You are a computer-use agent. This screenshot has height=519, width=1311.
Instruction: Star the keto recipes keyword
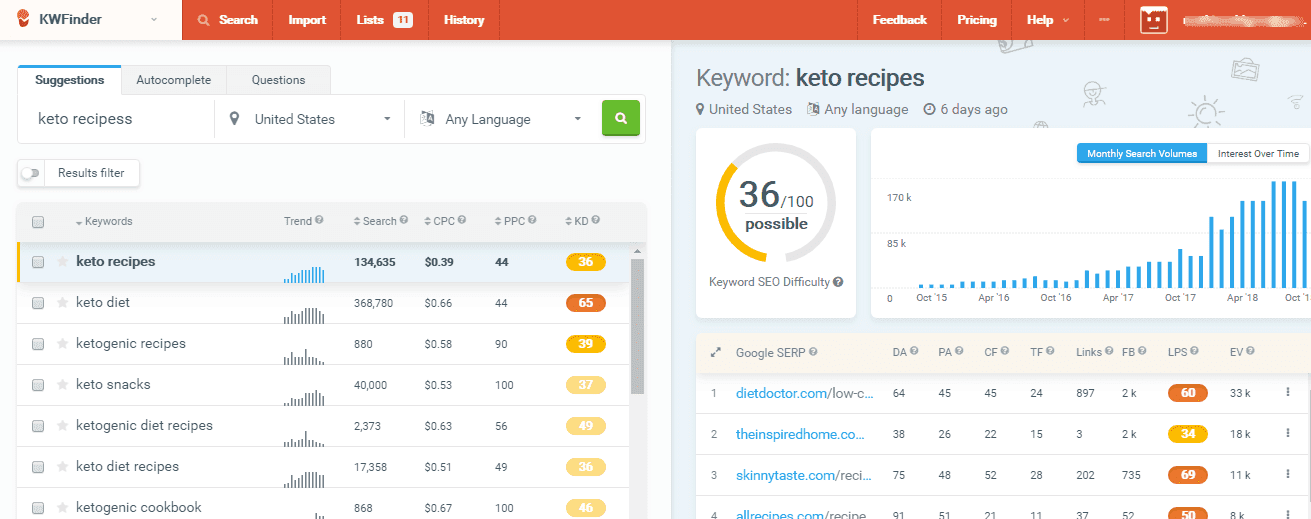click(63, 262)
